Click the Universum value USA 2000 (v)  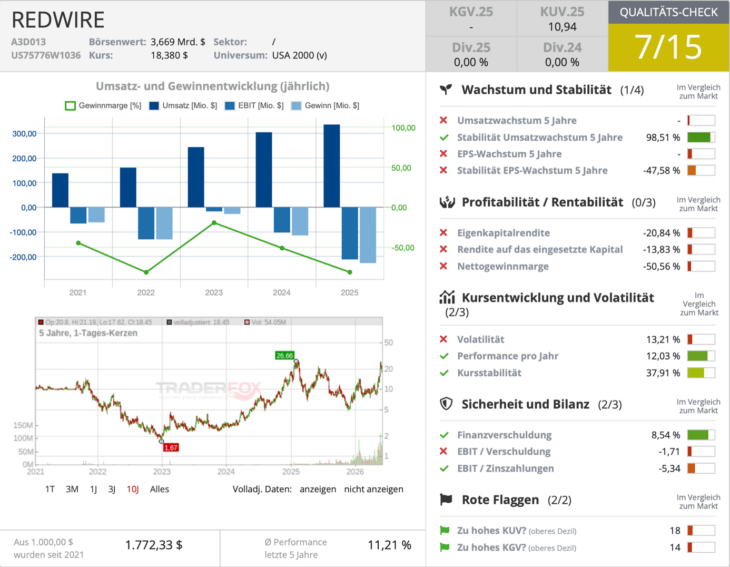click(x=299, y=55)
